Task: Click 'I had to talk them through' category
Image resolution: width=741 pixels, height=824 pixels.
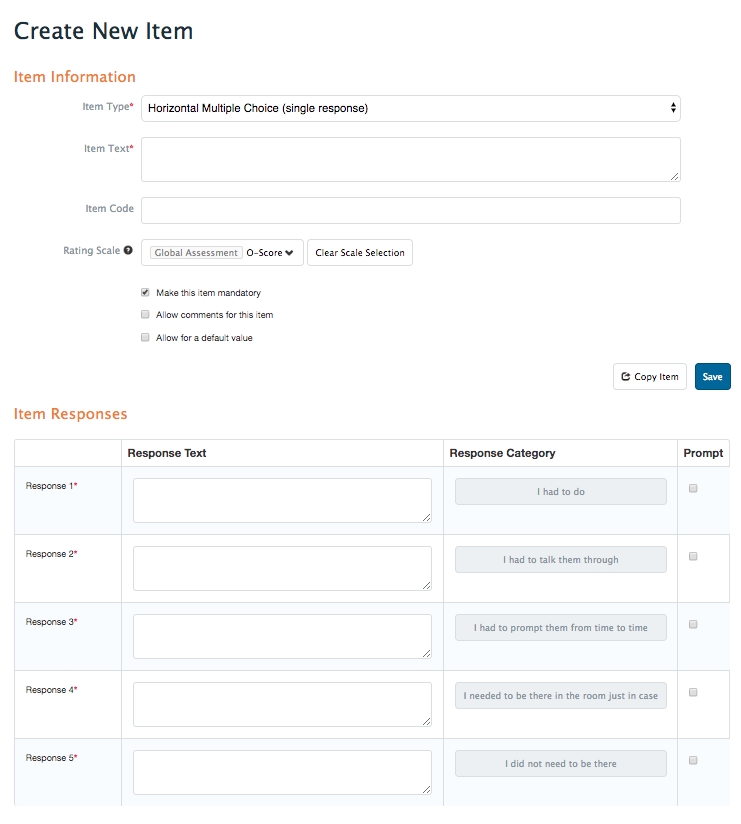Action: pyautogui.click(x=560, y=560)
